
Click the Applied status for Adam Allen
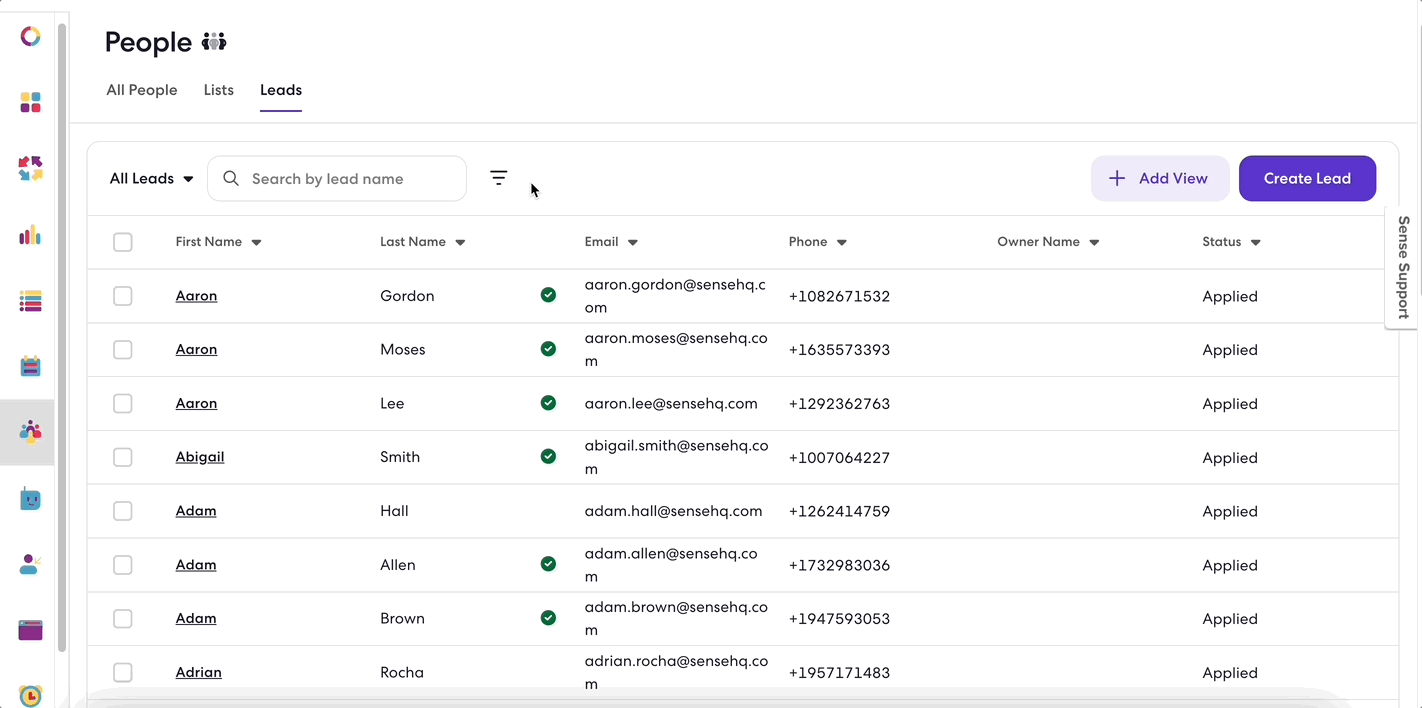pos(1230,565)
